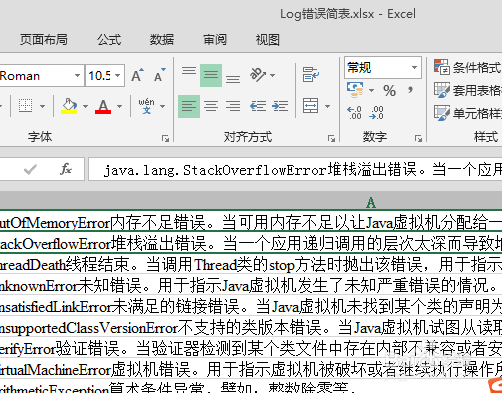Toggle center horizontal text alignment

(211, 106)
